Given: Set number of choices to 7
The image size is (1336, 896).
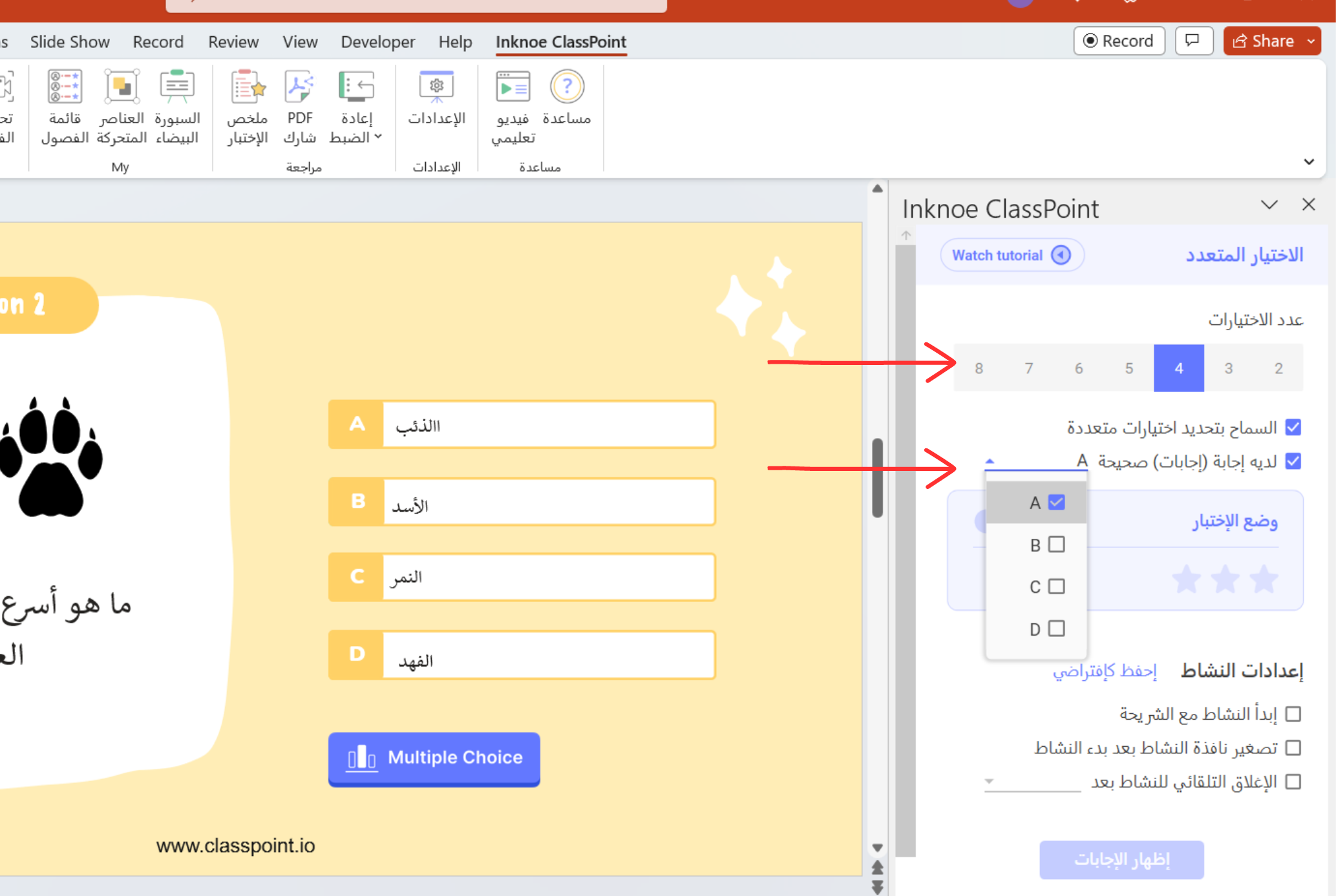Looking at the screenshot, I should click(x=1029, y=368).
